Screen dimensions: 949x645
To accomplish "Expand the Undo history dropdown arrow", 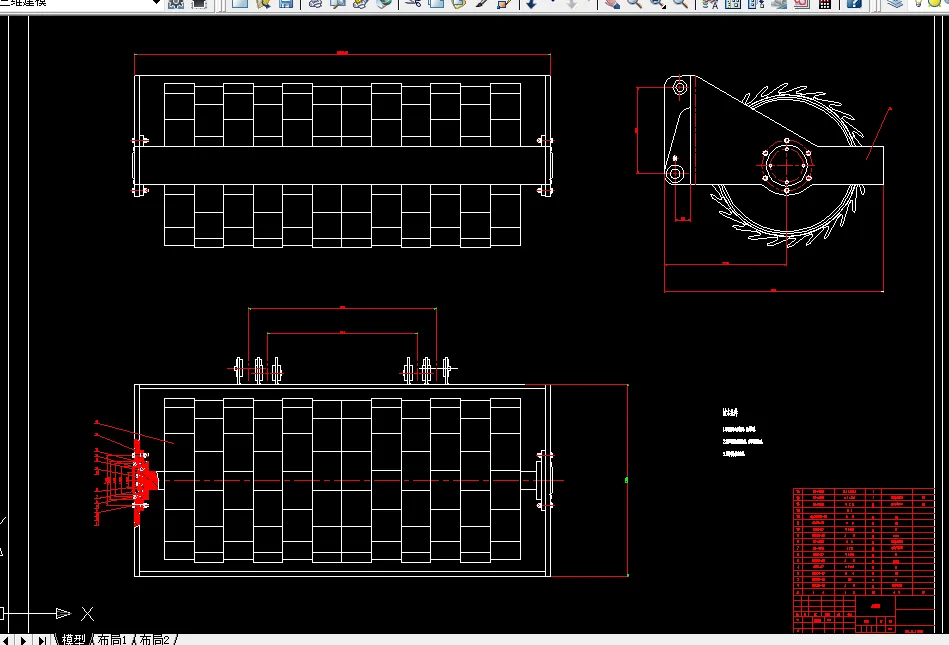I will coord(552,3).
